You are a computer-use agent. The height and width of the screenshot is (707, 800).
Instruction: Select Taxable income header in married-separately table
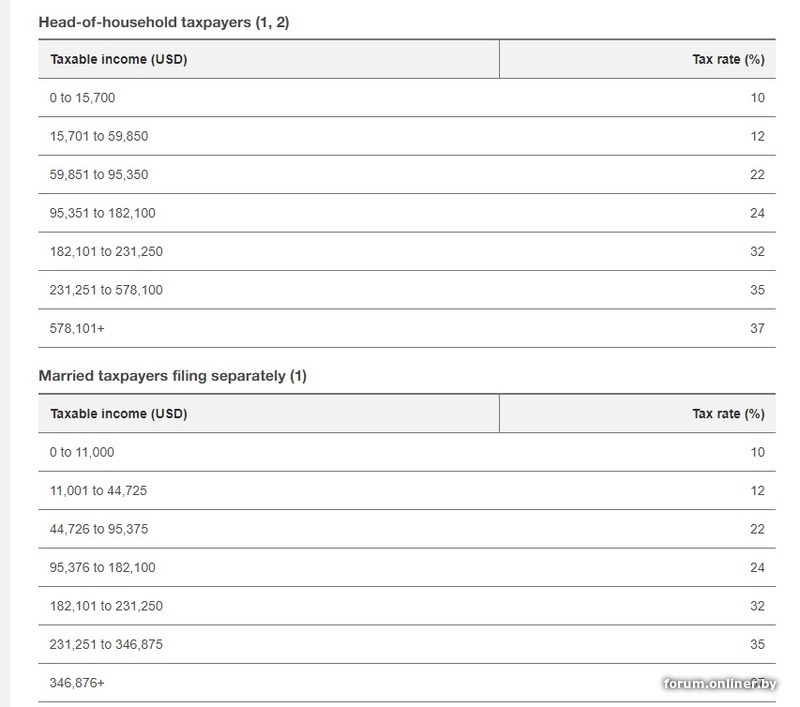[119, 413]
